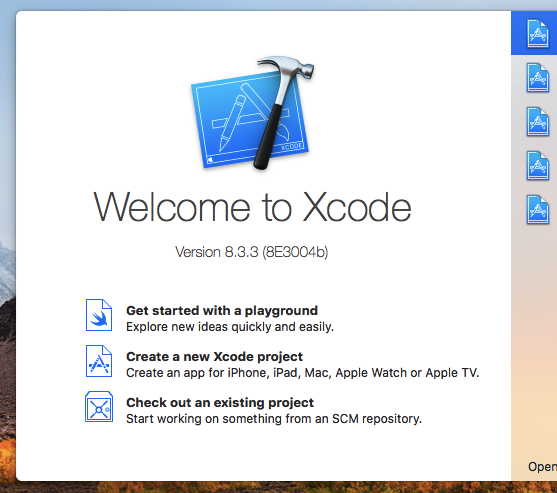Open the second recent project file
Image resolution: width=557 pixels, height=493 pixels.
[x=537, y=77]
